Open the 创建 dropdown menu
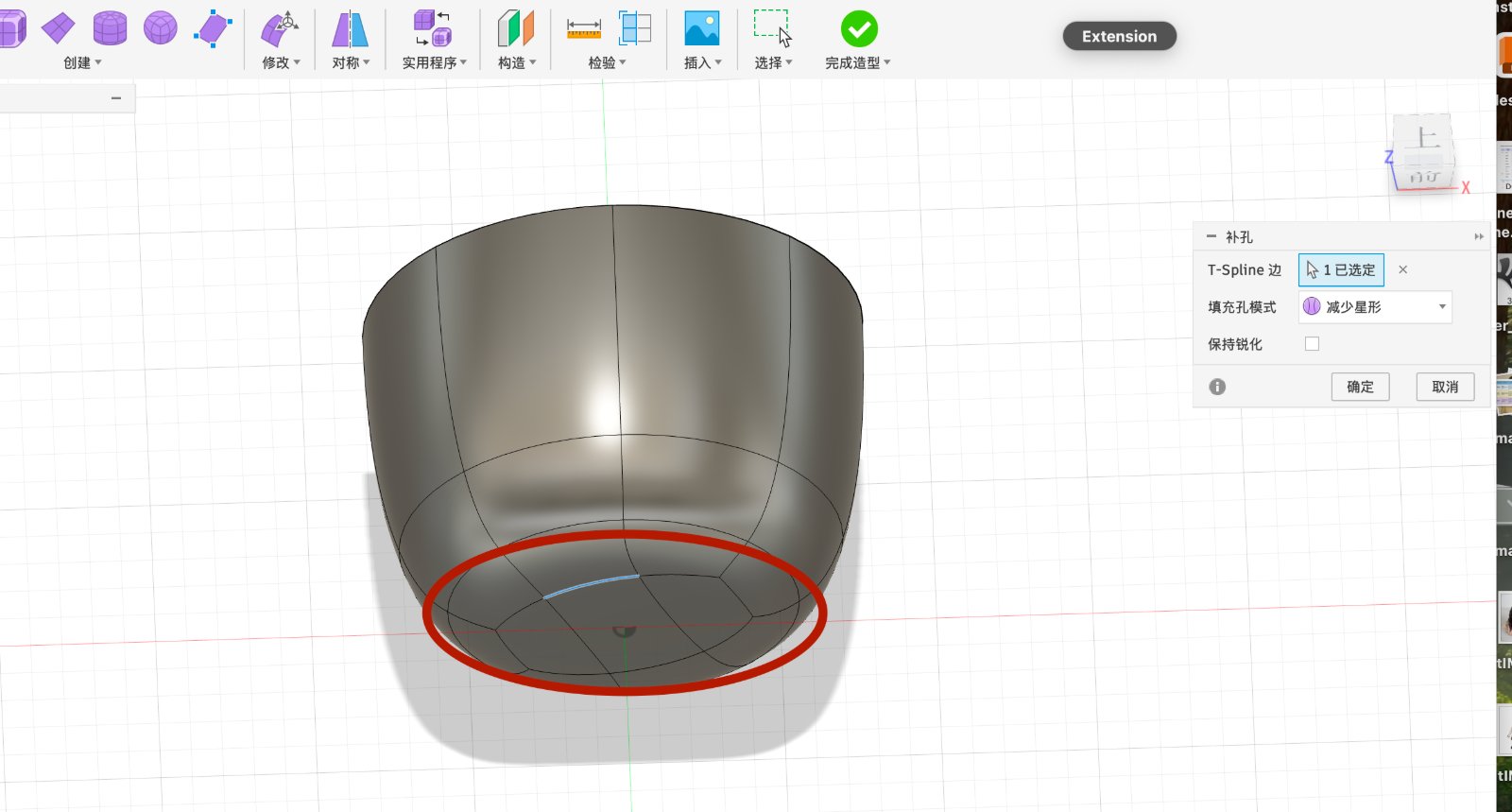The width and height of the screenshot is (1512, 812). pos(82,62)
